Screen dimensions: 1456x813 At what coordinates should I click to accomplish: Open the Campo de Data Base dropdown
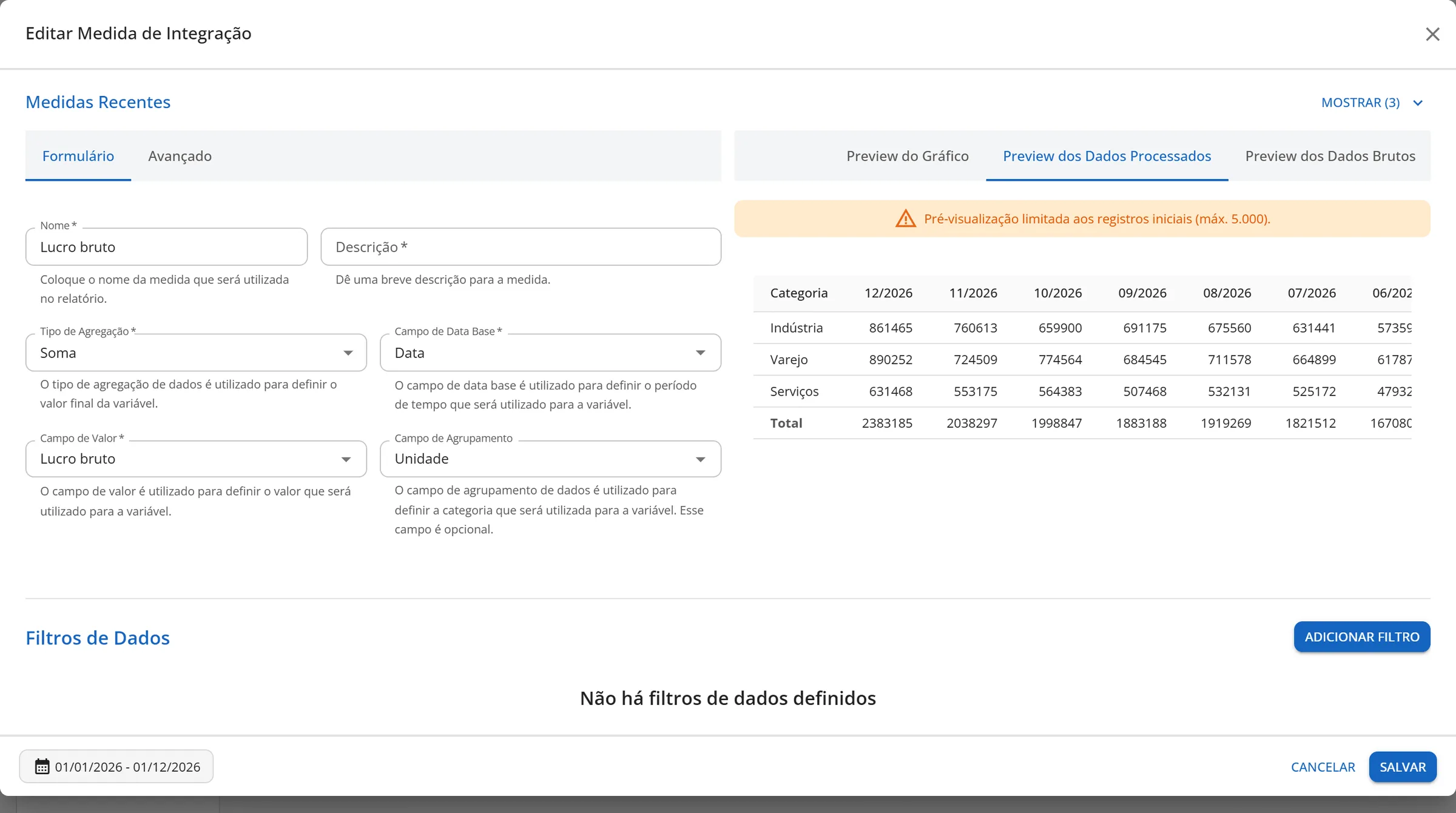tap(550, 353)
